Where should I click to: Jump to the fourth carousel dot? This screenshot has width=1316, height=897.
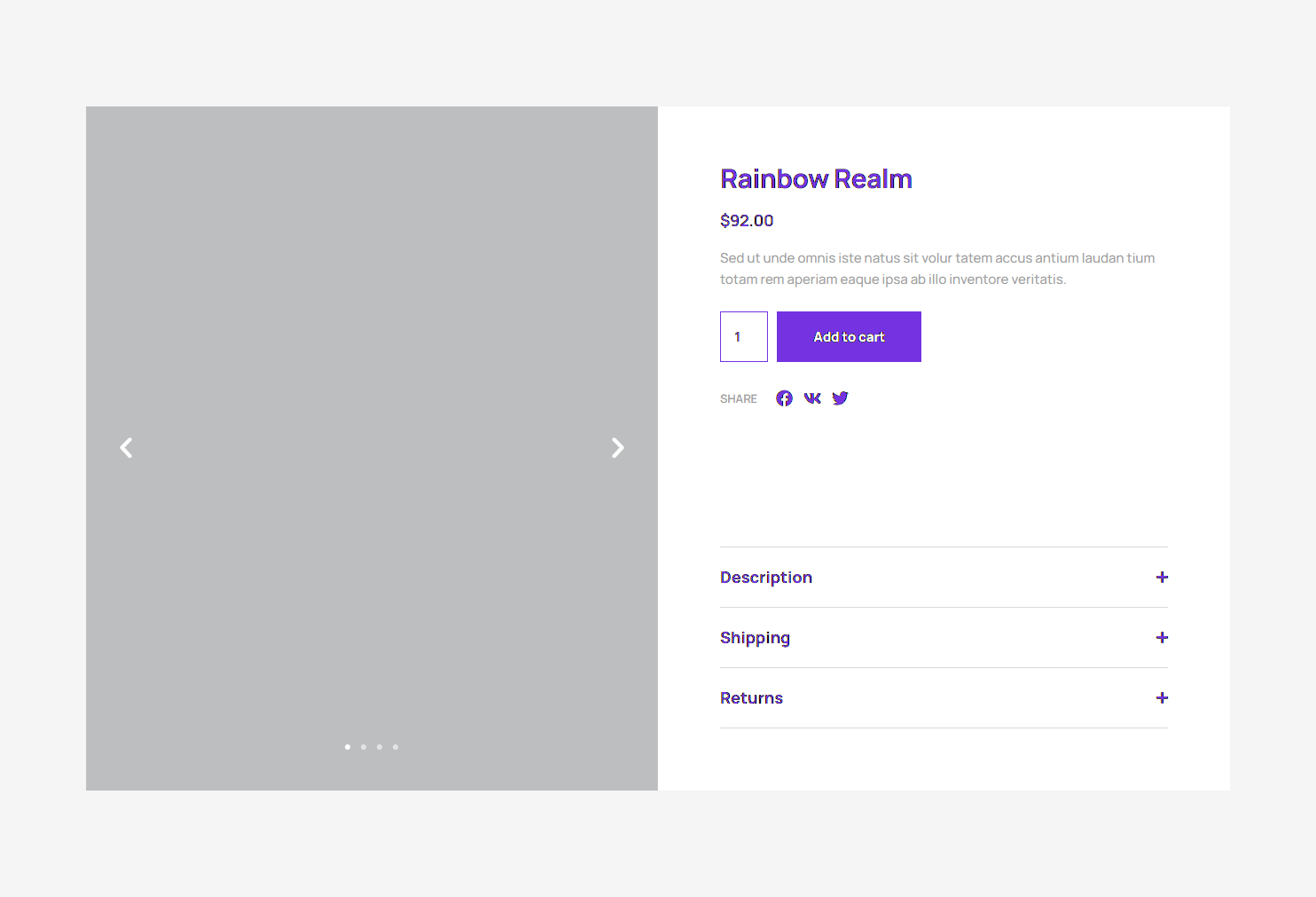(396, 747)
